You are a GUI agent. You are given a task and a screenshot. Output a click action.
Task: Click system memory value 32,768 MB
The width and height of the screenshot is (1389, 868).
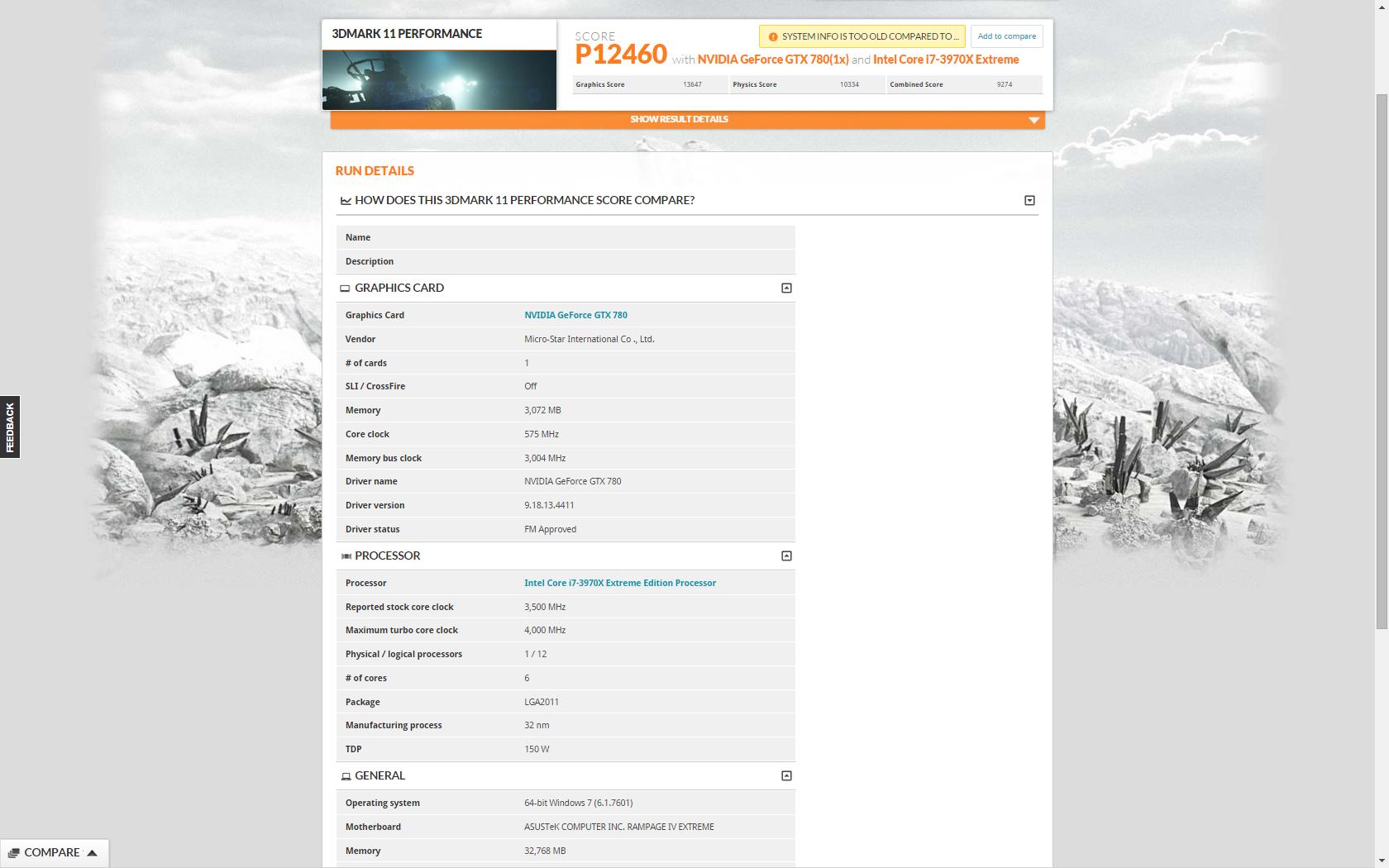pyautogui.click(x=545, y=851)
